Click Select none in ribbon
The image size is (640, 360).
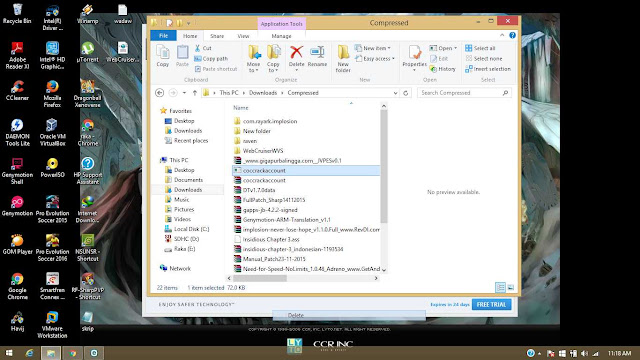point(484,59)
